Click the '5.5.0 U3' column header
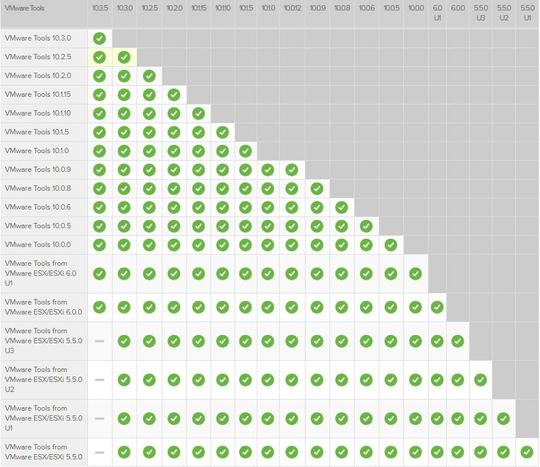The height and width of the screenshot is (467, 540). coord(481,13)
